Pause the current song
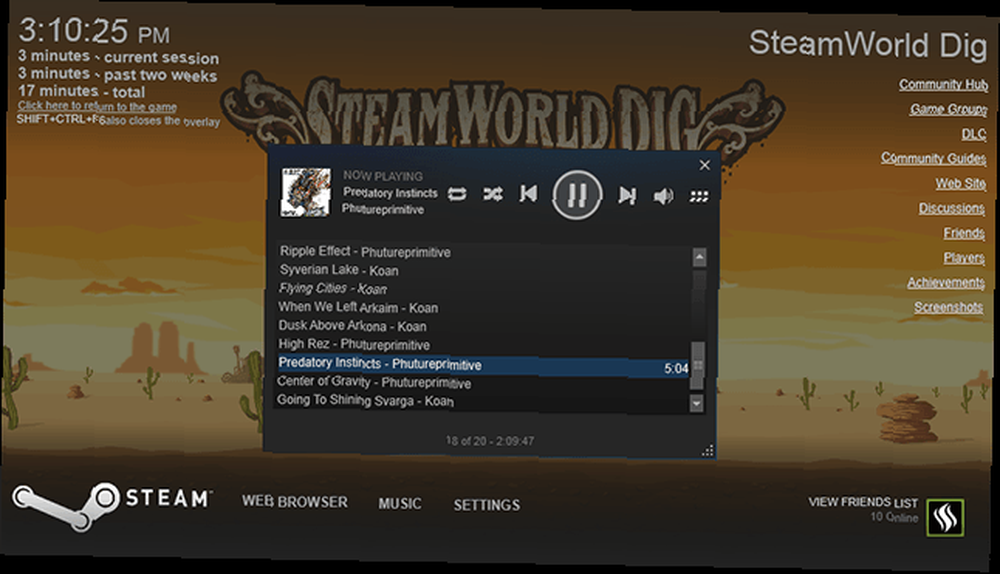The image size is (1000, 574). (577, 195)
